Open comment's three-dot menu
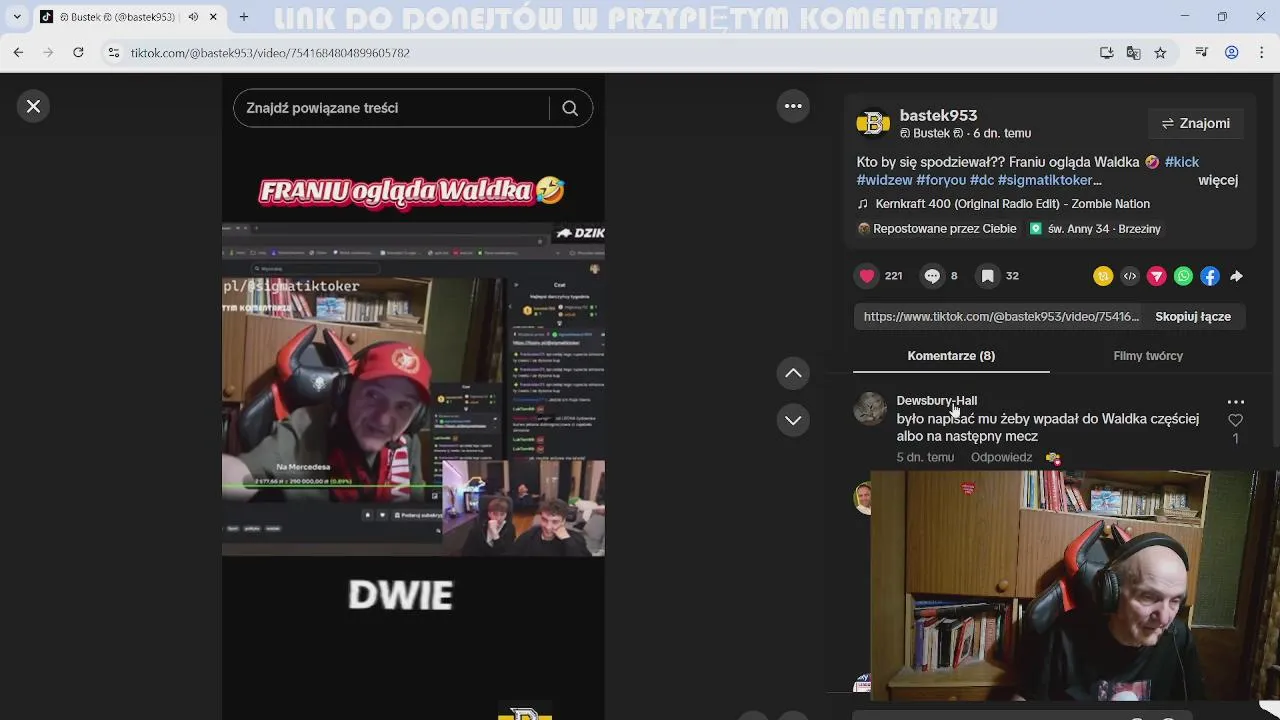Image resolution: width=1280 pixels, height=720 pixels. click(1236, 402)
